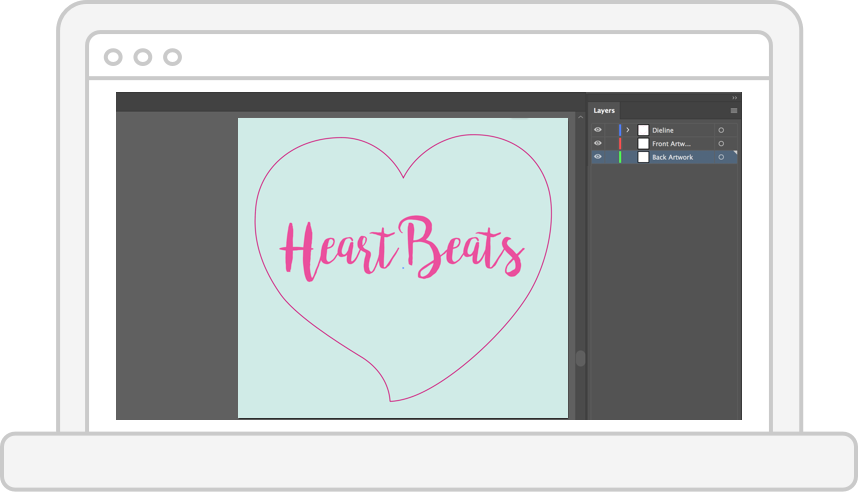Select the Dieline layer thumbnail
Viewport: 858px width, 492px height.
click(643, 130)
